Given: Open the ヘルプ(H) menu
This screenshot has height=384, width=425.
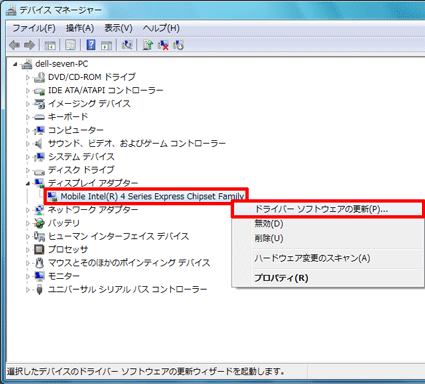Looking at the screenshot, I should pos(161,28).
